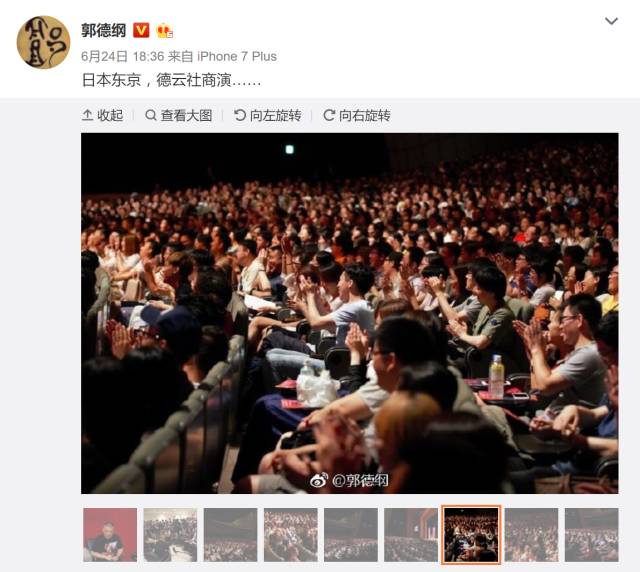Collapse the image with 收起
Image resolution: width=640 pixels, height=572 pixels.
[102, 116]
